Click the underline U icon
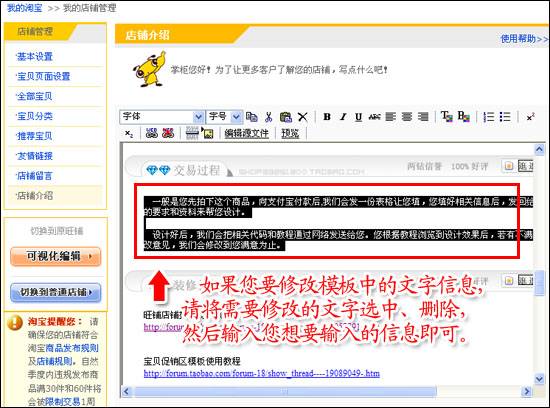 pyautogui.click(x=358, y=117)
